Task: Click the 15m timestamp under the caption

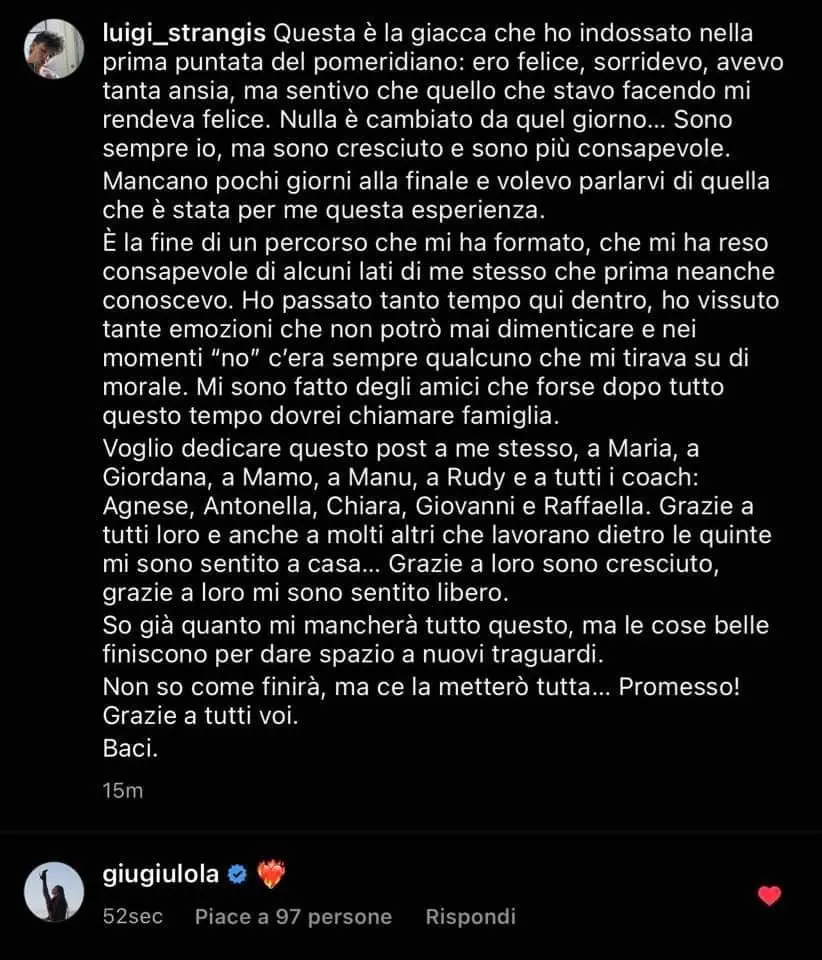Action: click(123, 790)
